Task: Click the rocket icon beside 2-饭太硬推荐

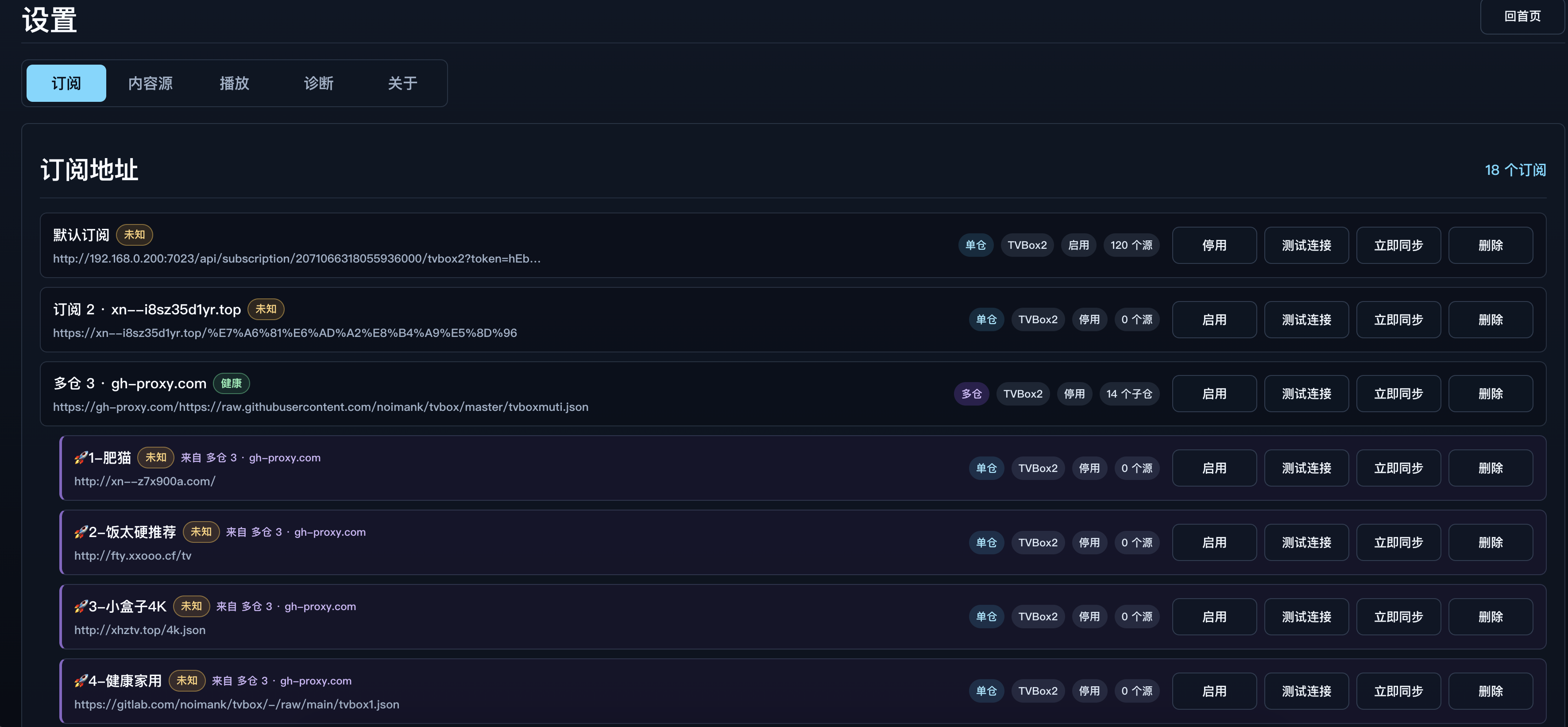Action: pyautogui.click(x=81, y=532)
